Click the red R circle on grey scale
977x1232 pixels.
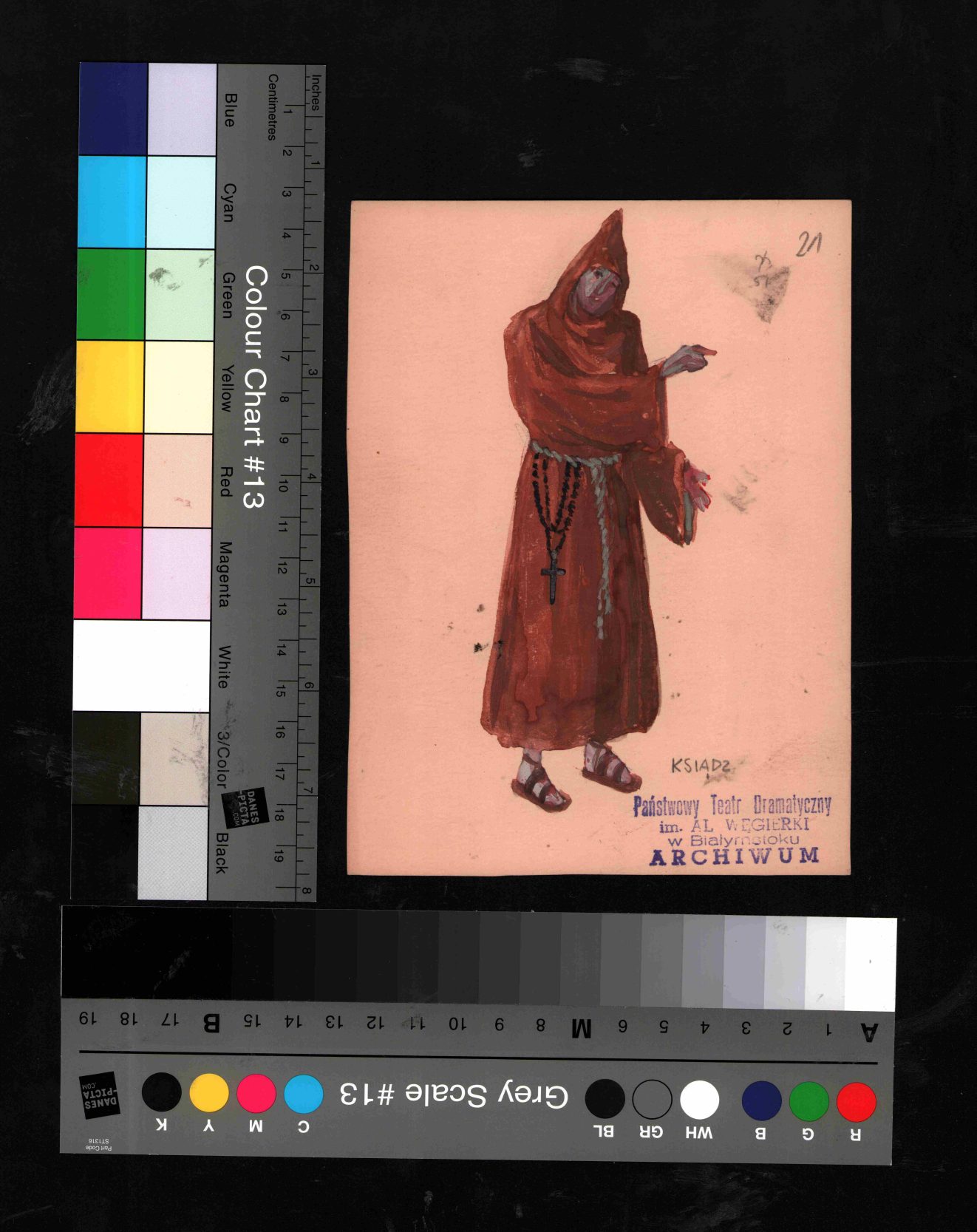(x=856, y=1101)
